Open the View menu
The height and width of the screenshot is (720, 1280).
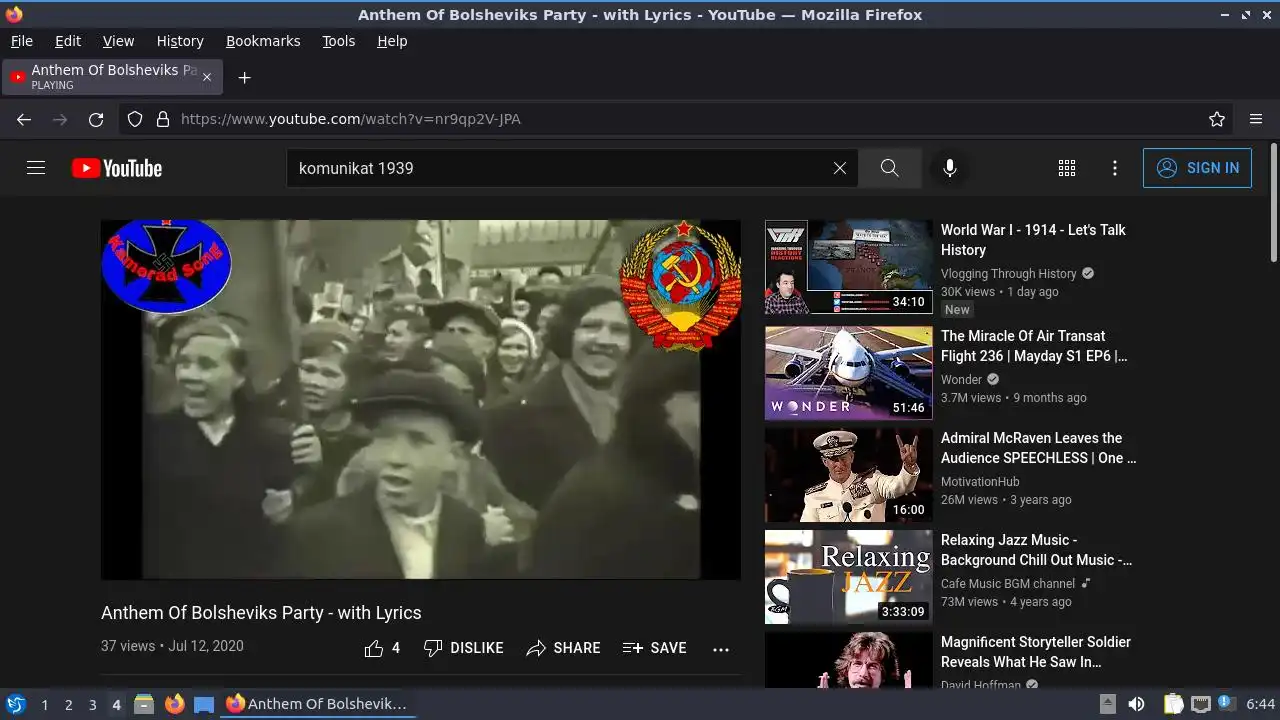[118, 41]
